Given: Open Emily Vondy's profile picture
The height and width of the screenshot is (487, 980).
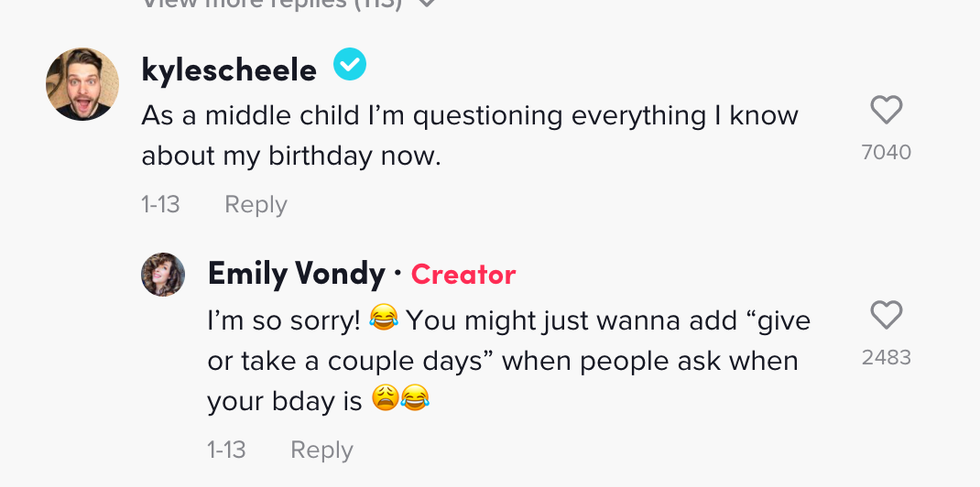Looking at the screenshot, I should pyautogui.click(x=163, y=275).
